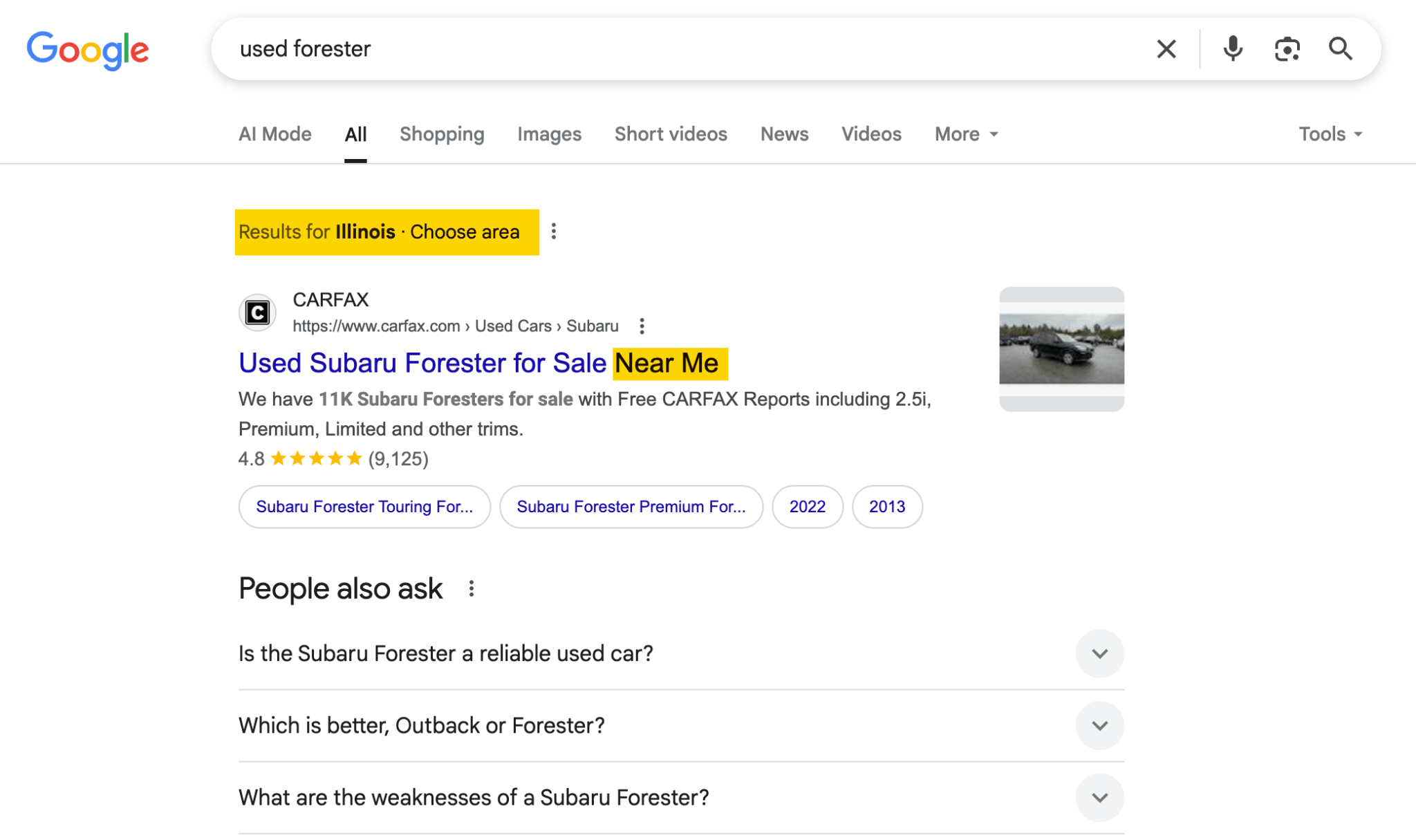Open the People also ask options menu
Viewport: 1416px width, 840px height.
tap(472, 588)
